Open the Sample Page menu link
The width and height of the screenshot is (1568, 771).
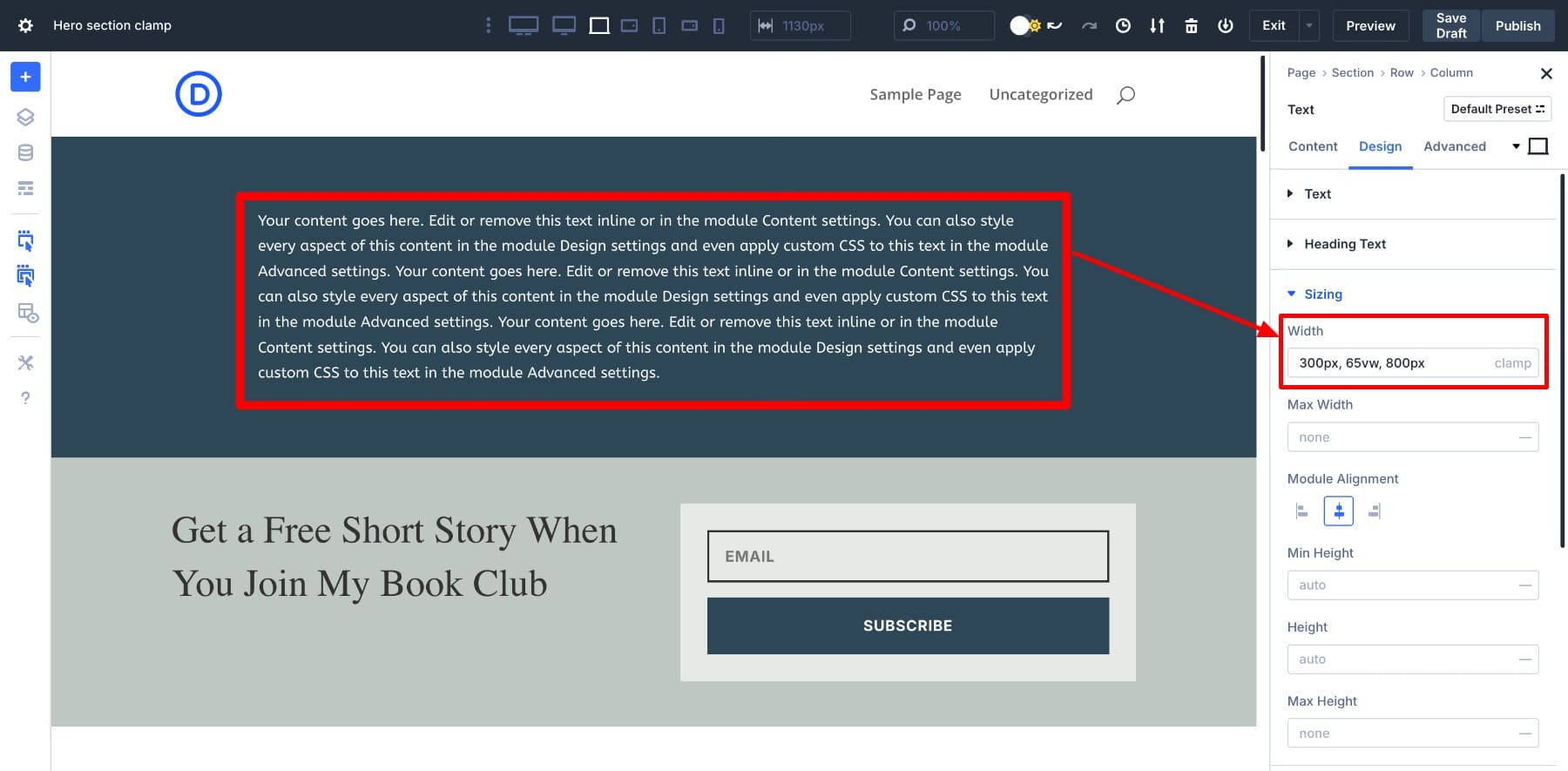point(916,94)
